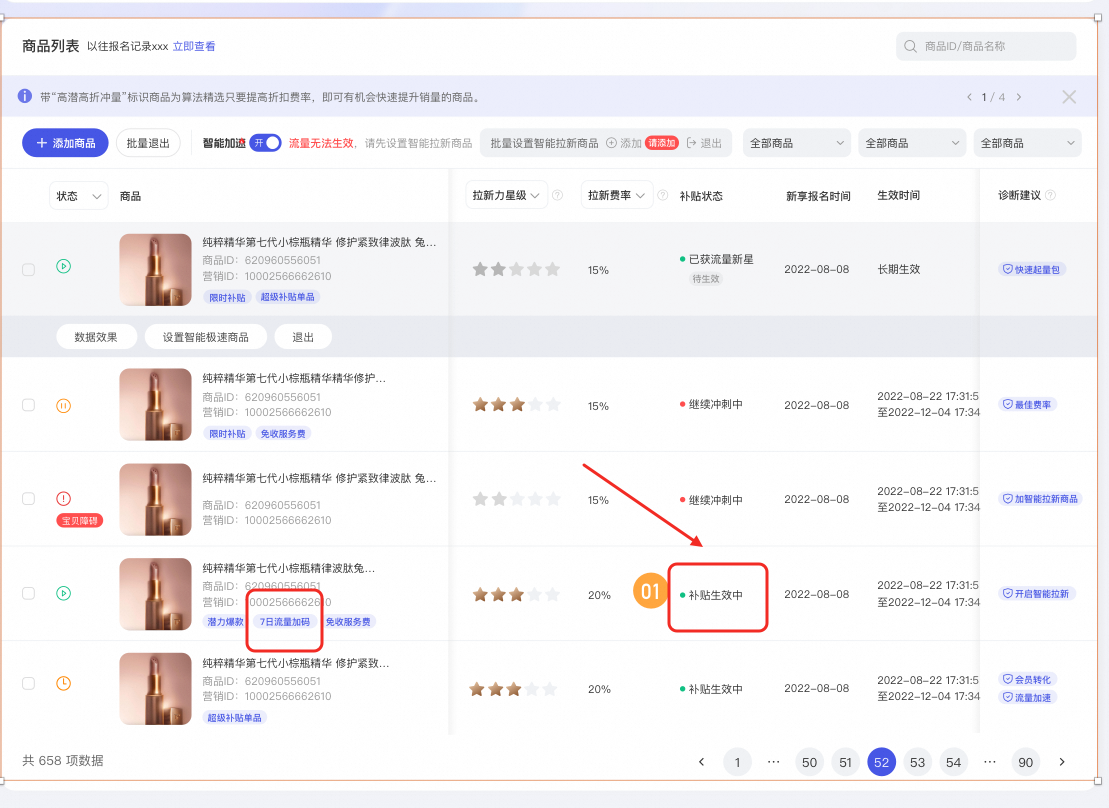Click product thumbnail in 潜力爆款 row
1109x808 pixels.
click(156, 594)
